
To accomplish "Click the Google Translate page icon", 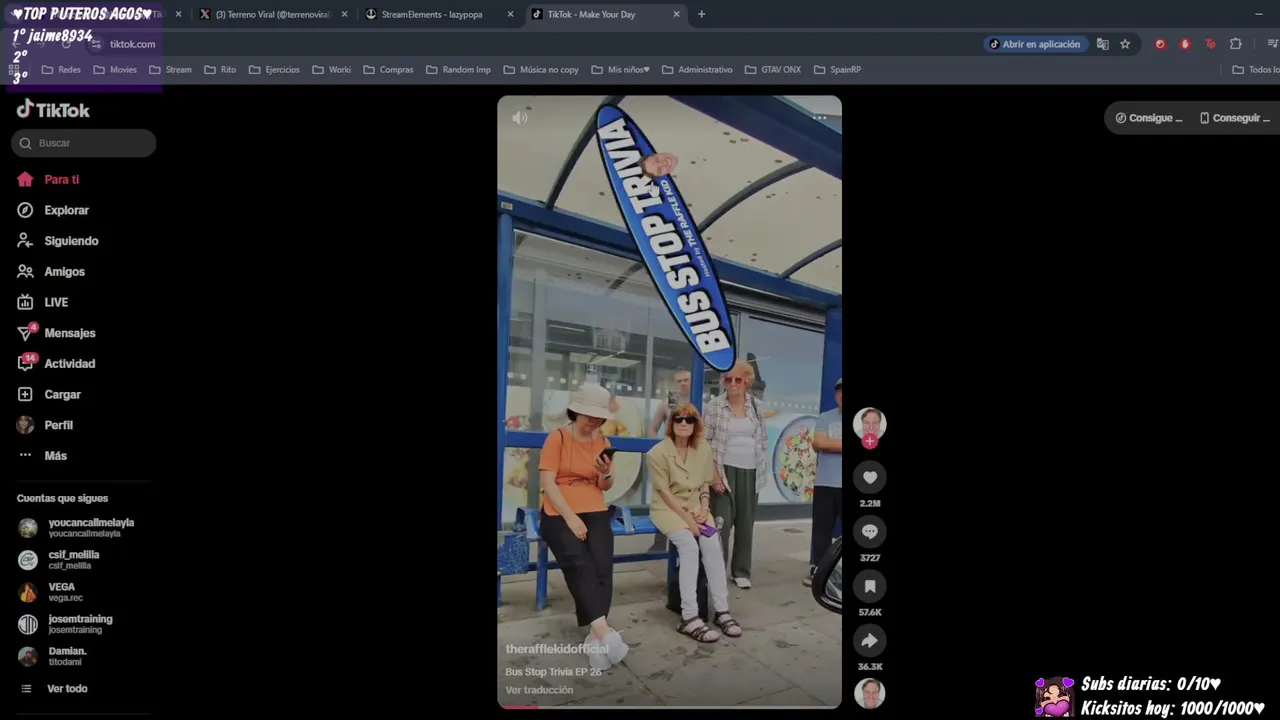I will pos(1102,44).
